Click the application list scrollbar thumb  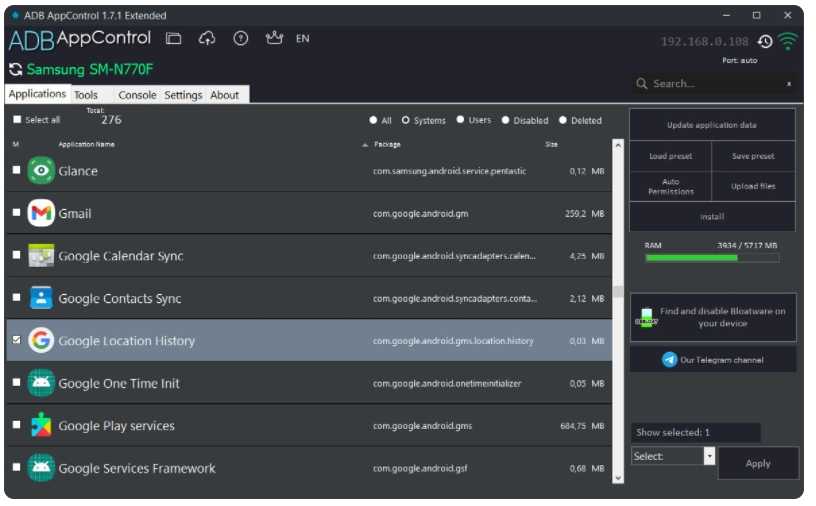(618, 292)
